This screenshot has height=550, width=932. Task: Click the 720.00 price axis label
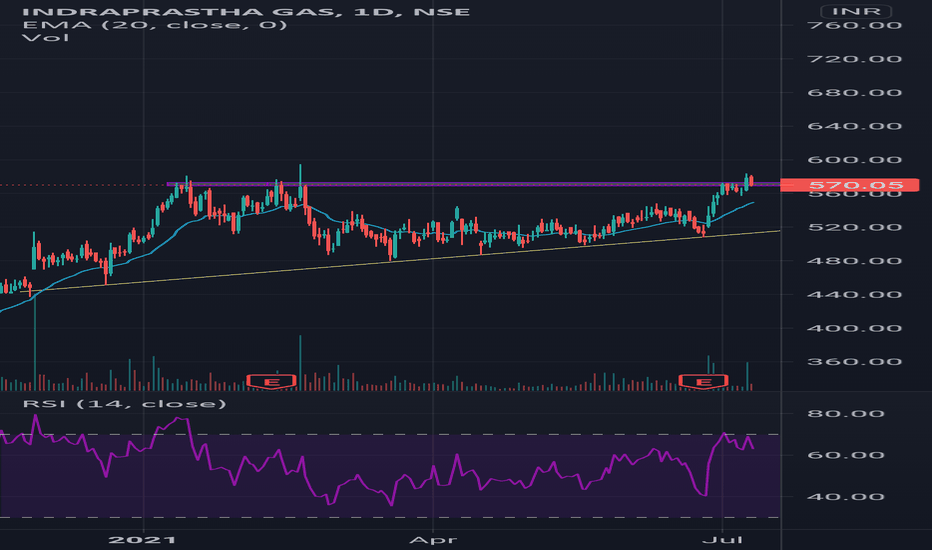point(854,59)
